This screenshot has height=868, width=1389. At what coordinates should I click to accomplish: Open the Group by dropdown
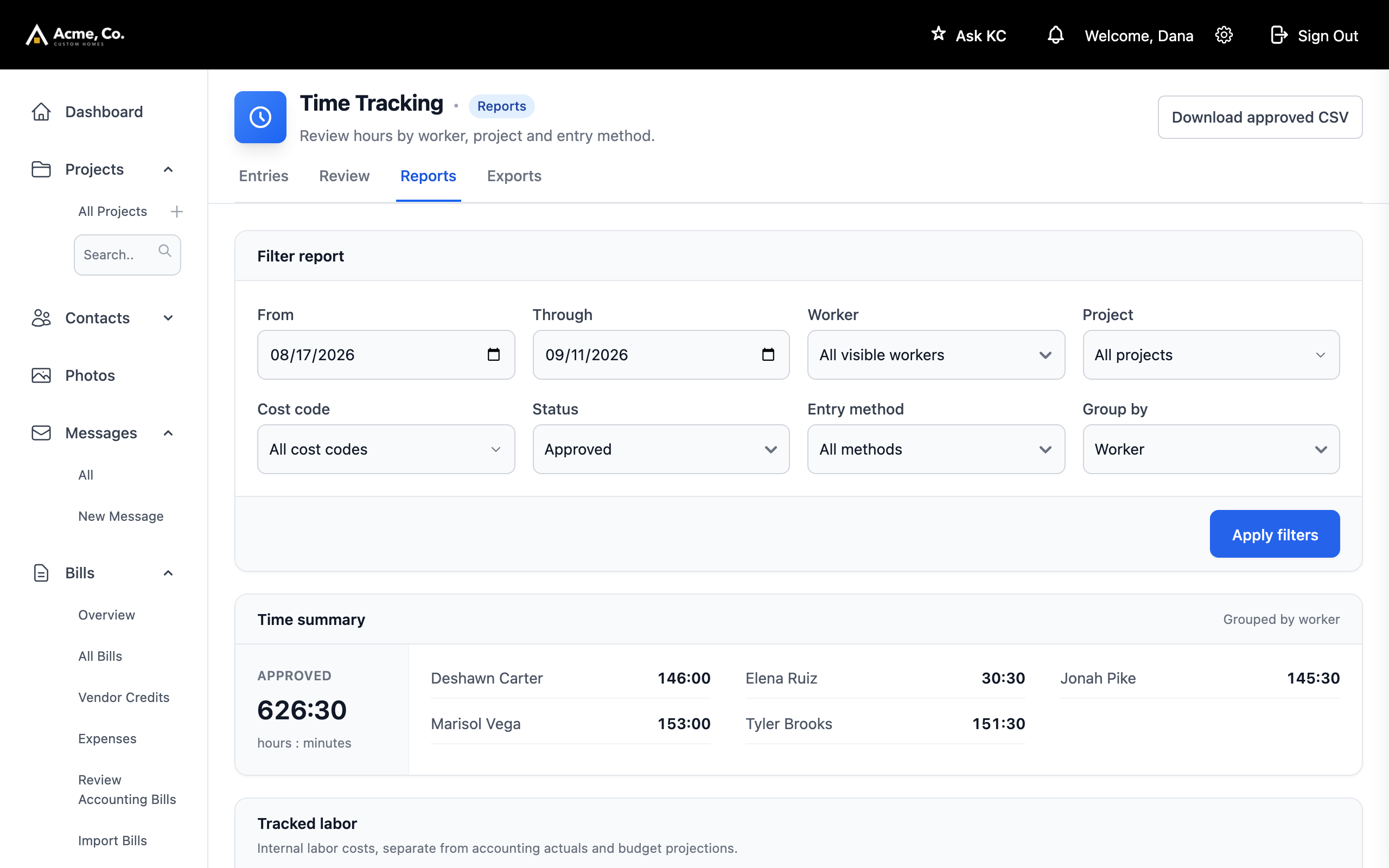point(1211,449)
